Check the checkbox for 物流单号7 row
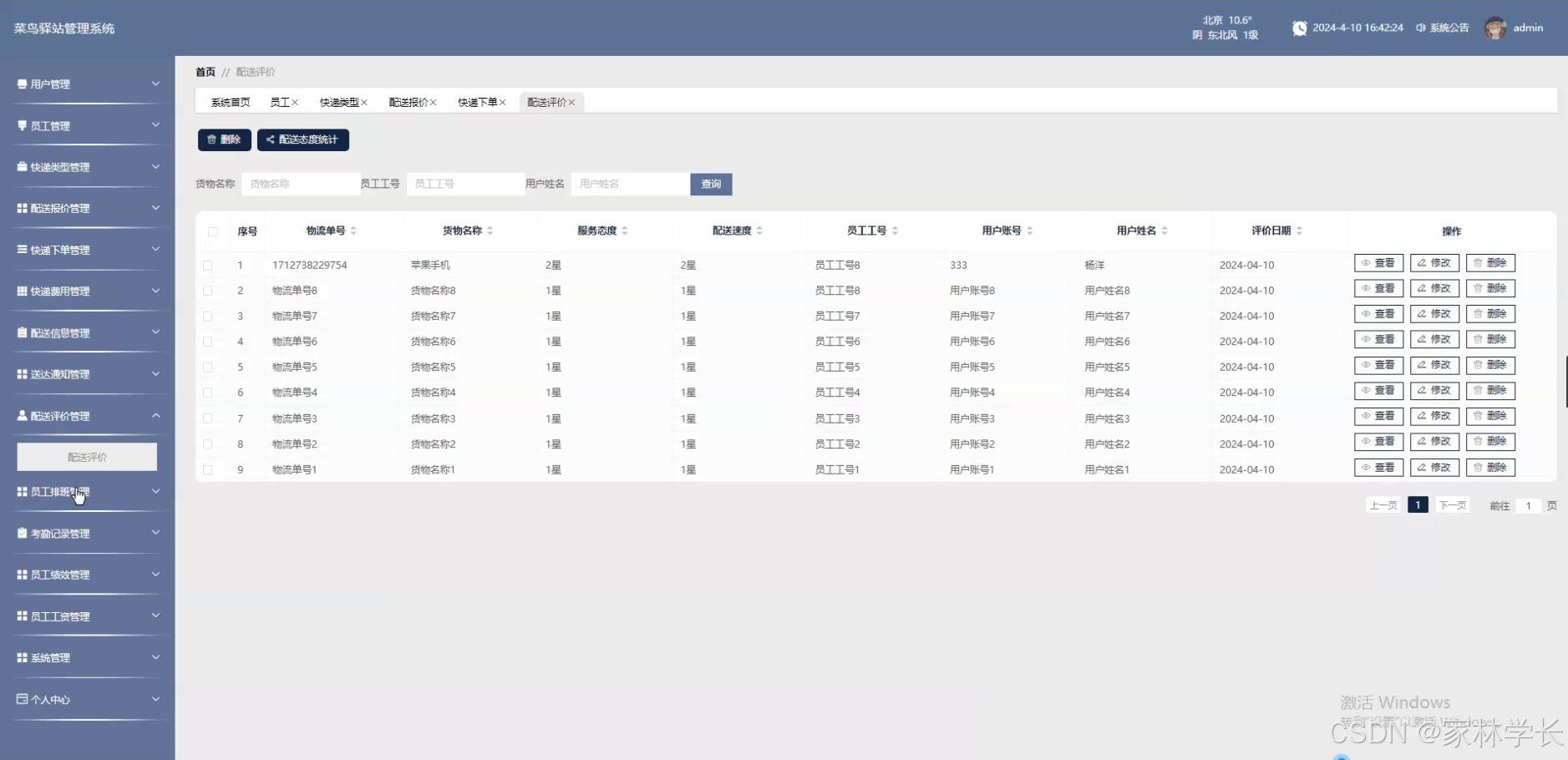The height and width of the screenshot is (760, 1568). coord(208,317)
